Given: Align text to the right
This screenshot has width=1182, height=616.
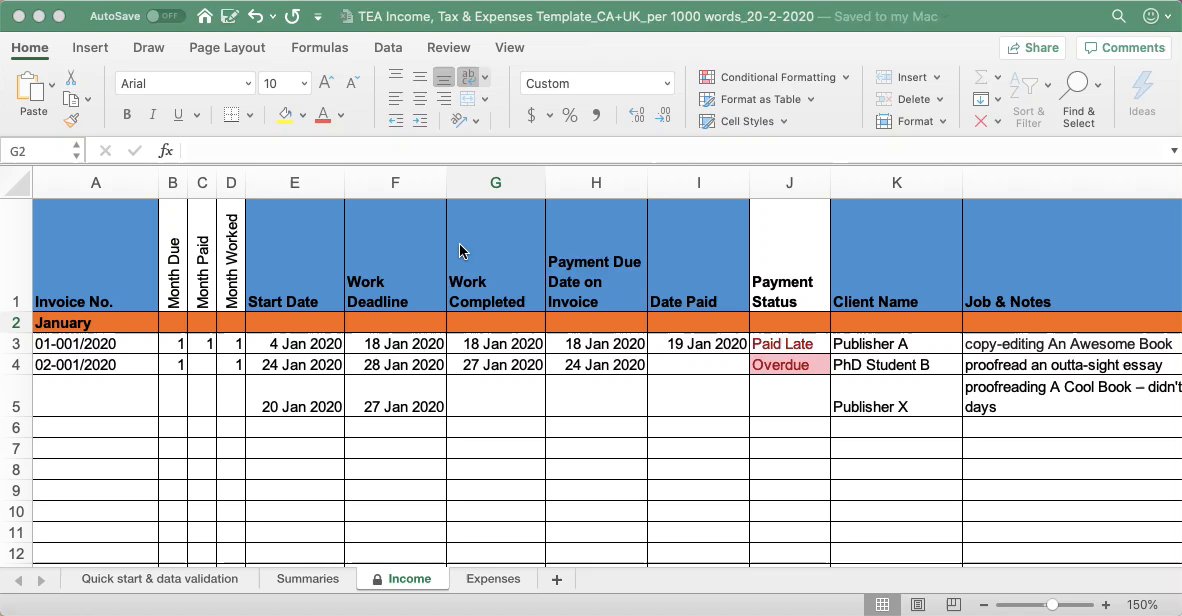Looking at the screenshot, I should [x=444, y=99].
